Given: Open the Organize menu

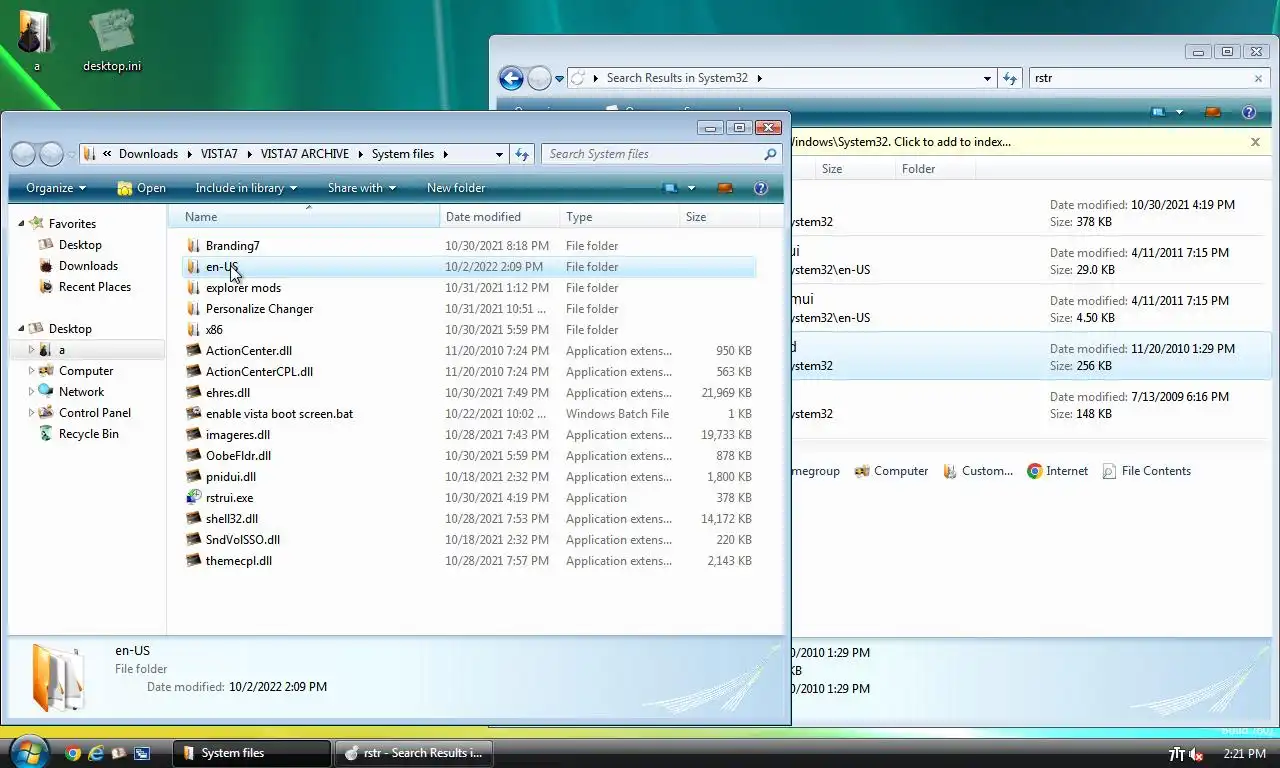Looking at the screenshot, I should pos(56,188).
